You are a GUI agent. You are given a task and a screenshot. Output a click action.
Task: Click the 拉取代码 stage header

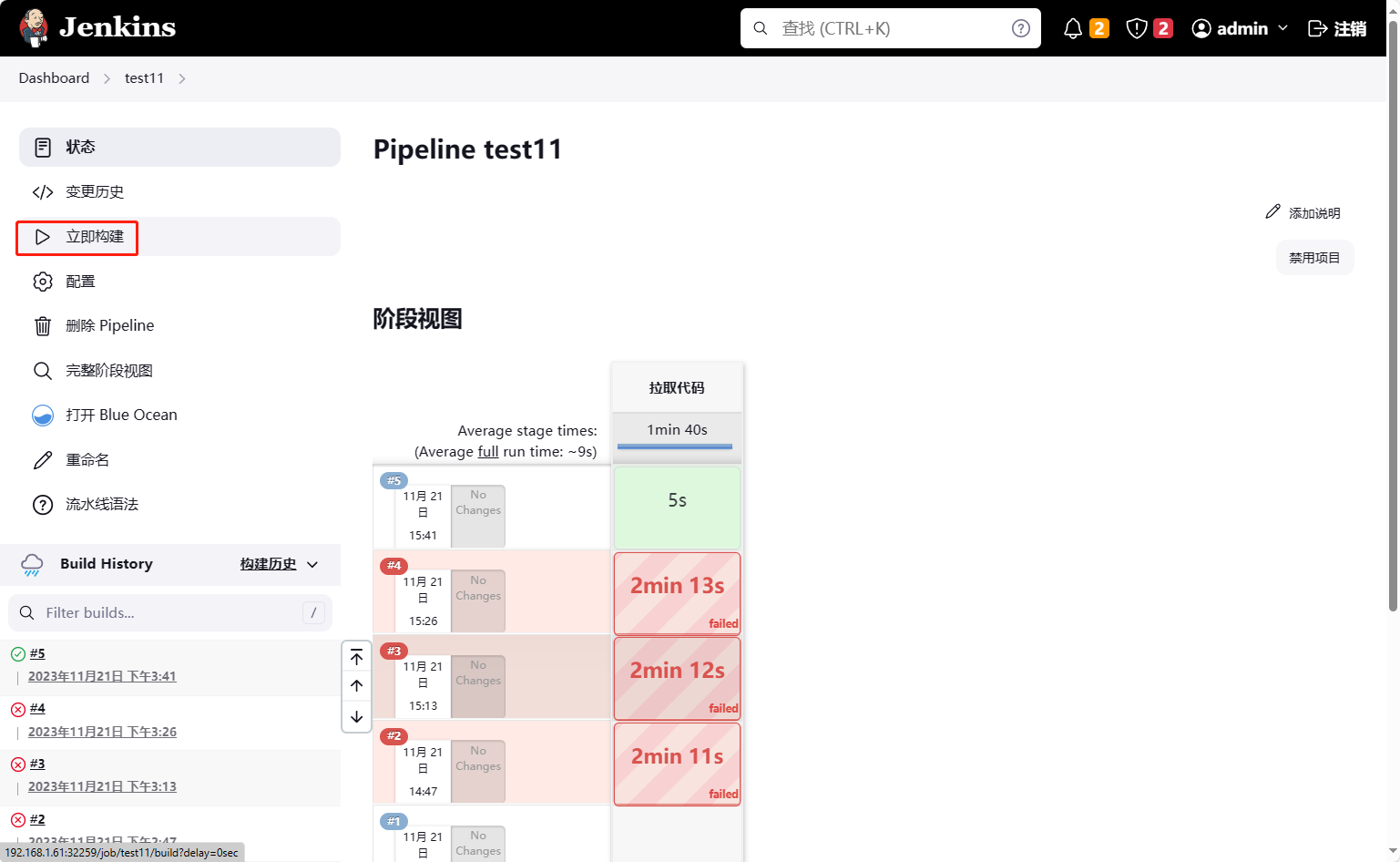pos(677,387)
